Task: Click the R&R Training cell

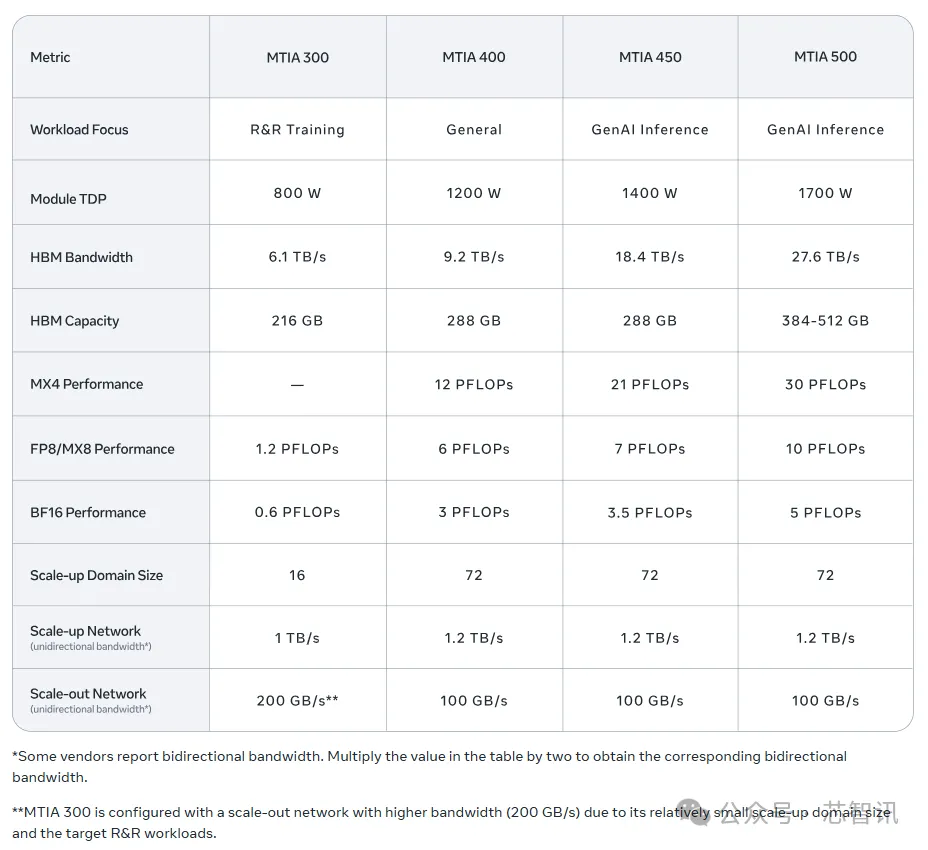Action: click(x=297, y=129)
